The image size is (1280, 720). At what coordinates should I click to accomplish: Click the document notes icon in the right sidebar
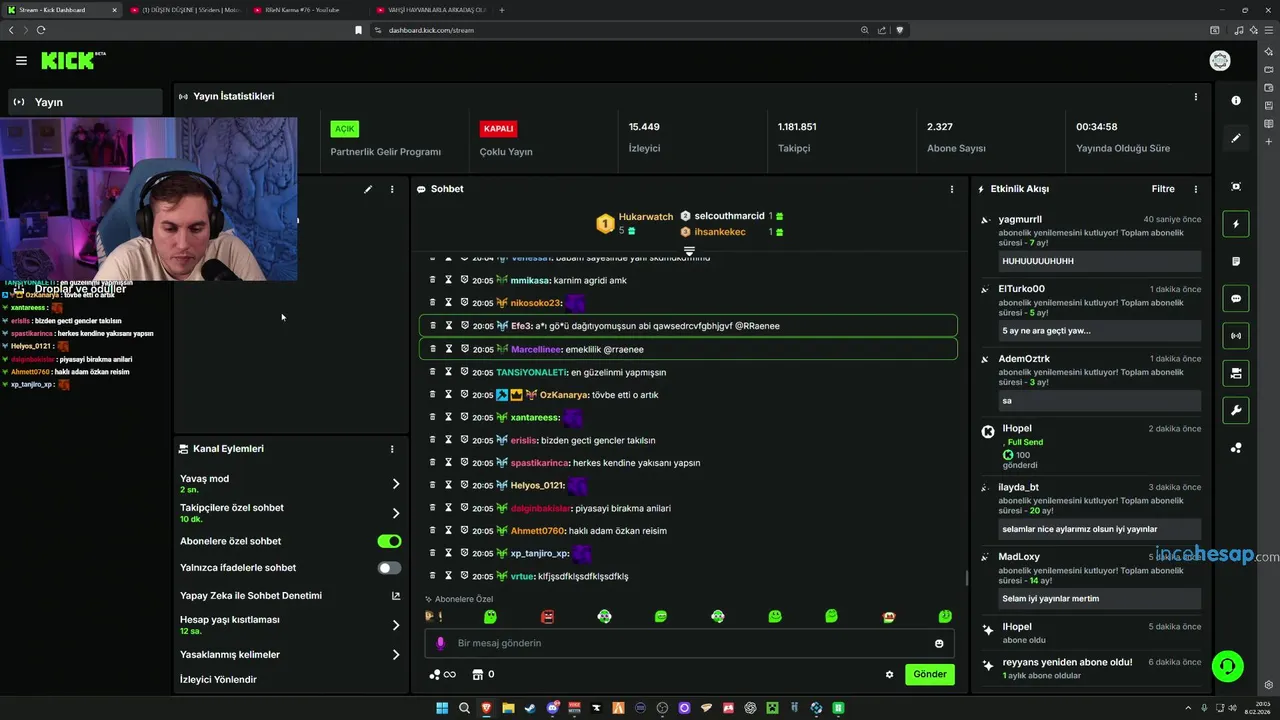(x=1236, y=261)
